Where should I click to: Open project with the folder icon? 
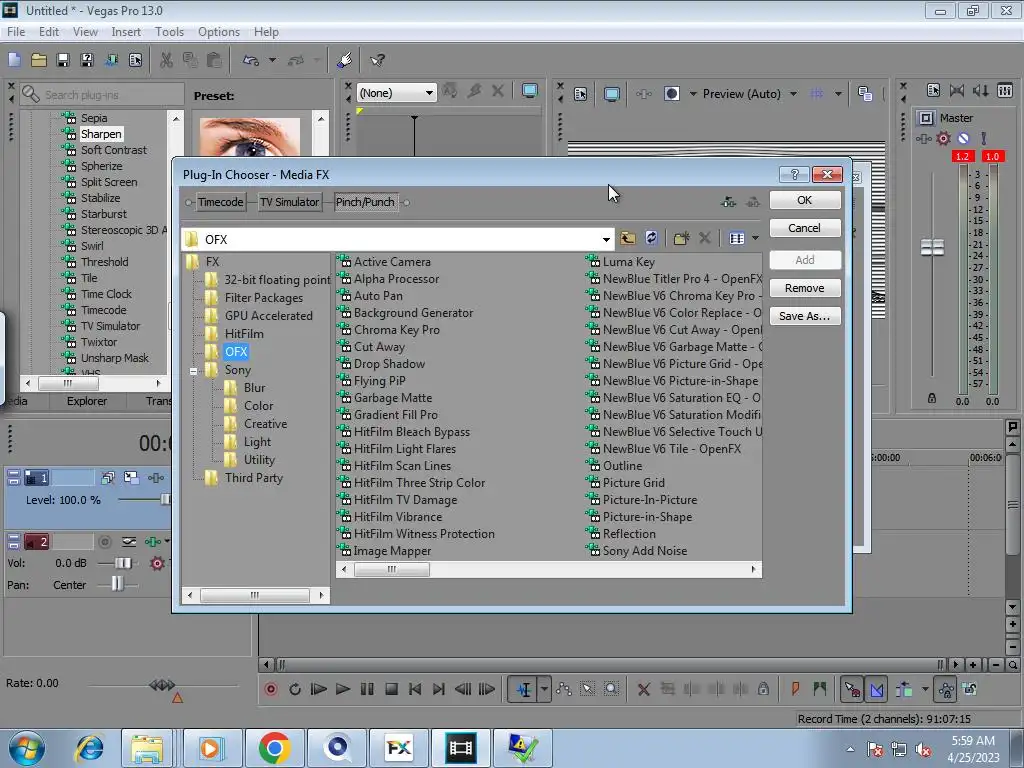(39, 60)
